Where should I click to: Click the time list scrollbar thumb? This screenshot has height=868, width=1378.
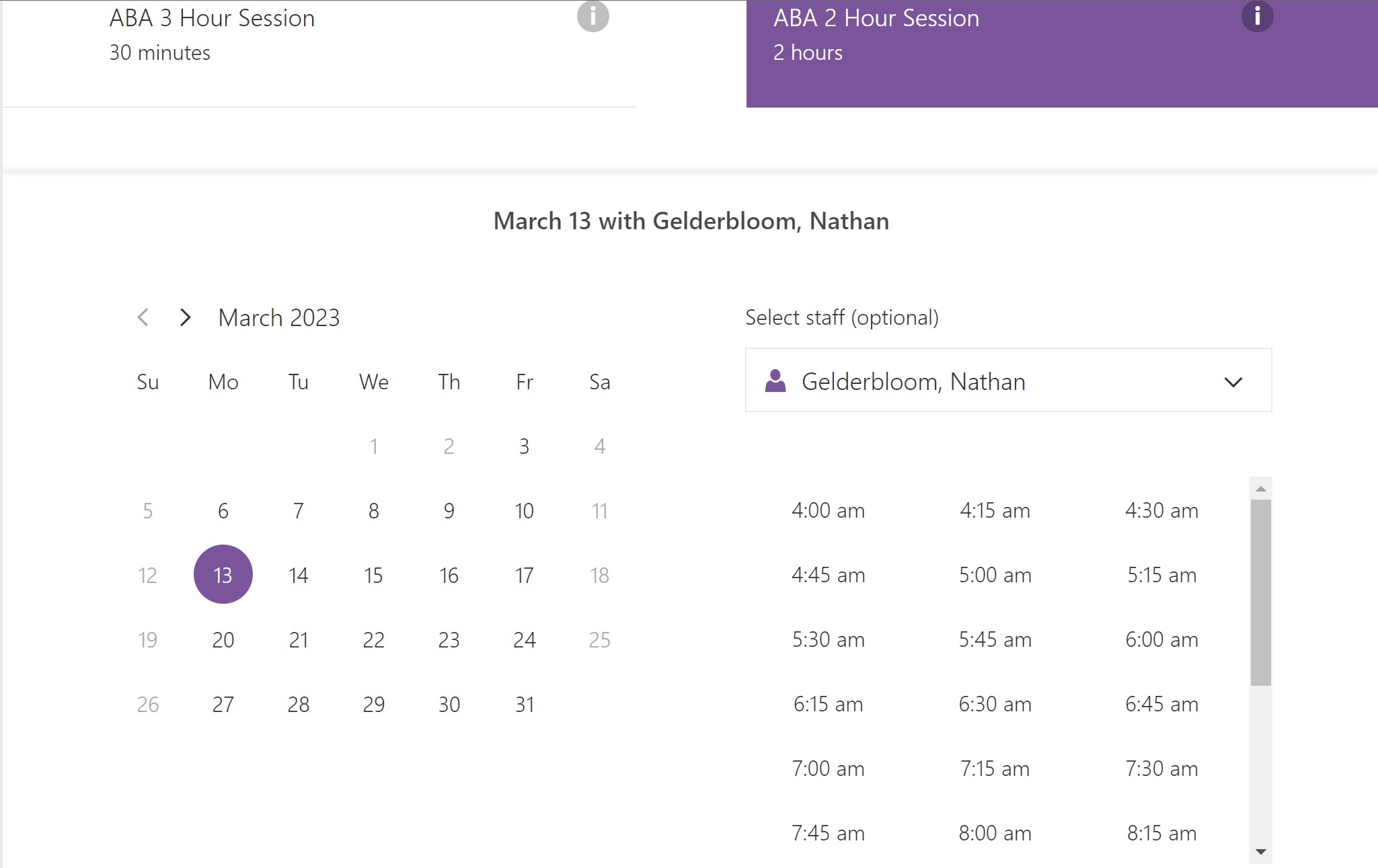[x=1260, y=592]
